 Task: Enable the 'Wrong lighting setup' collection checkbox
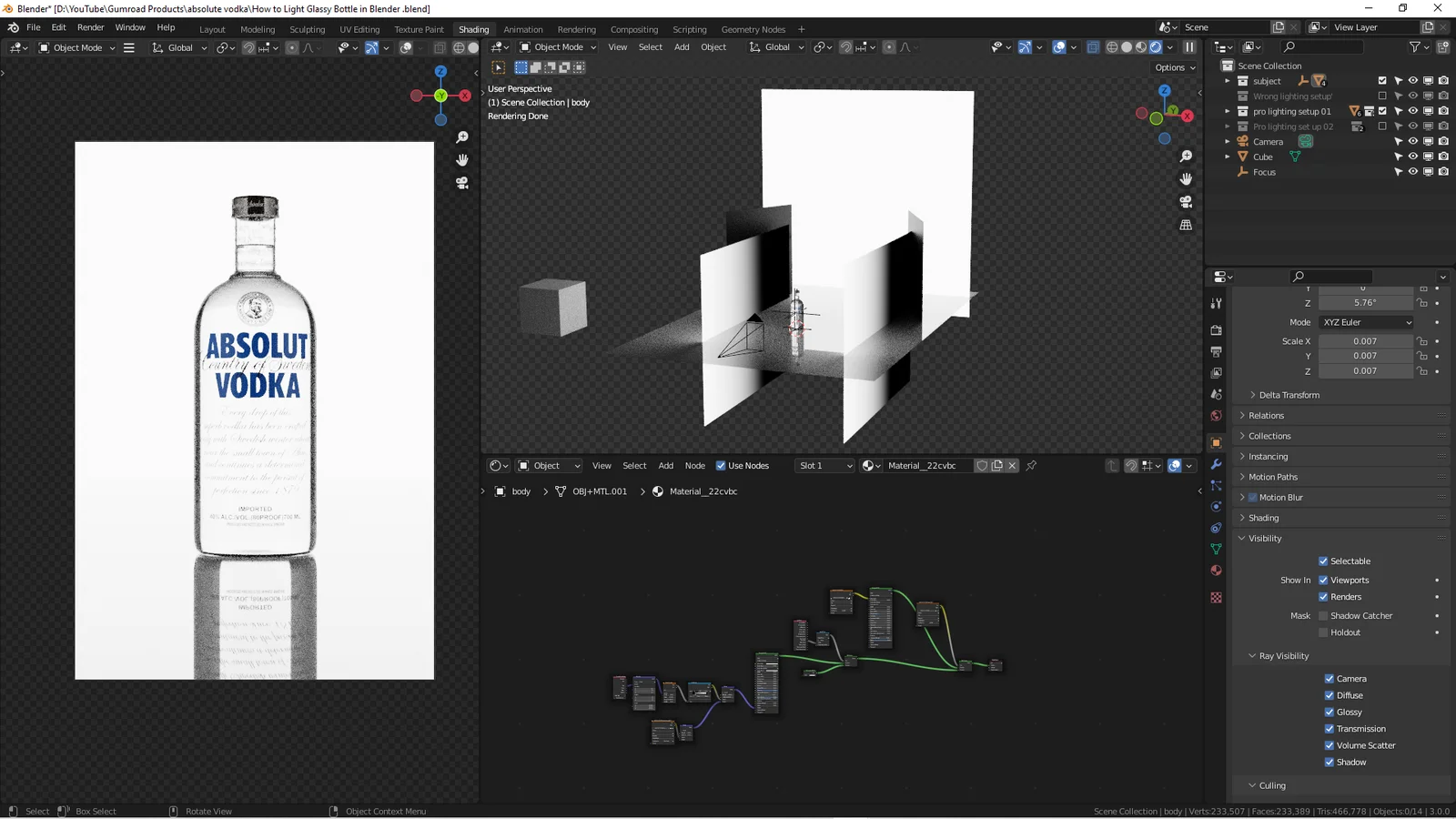click(1381, 96)
